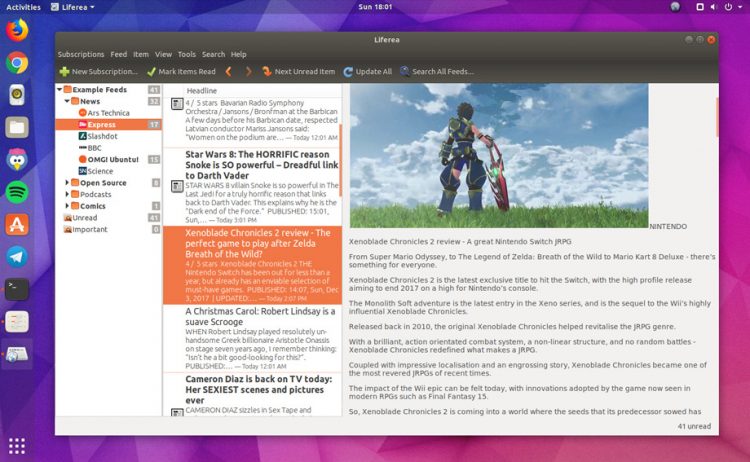
Task: Open the View menu
Action: coord(163,55)
